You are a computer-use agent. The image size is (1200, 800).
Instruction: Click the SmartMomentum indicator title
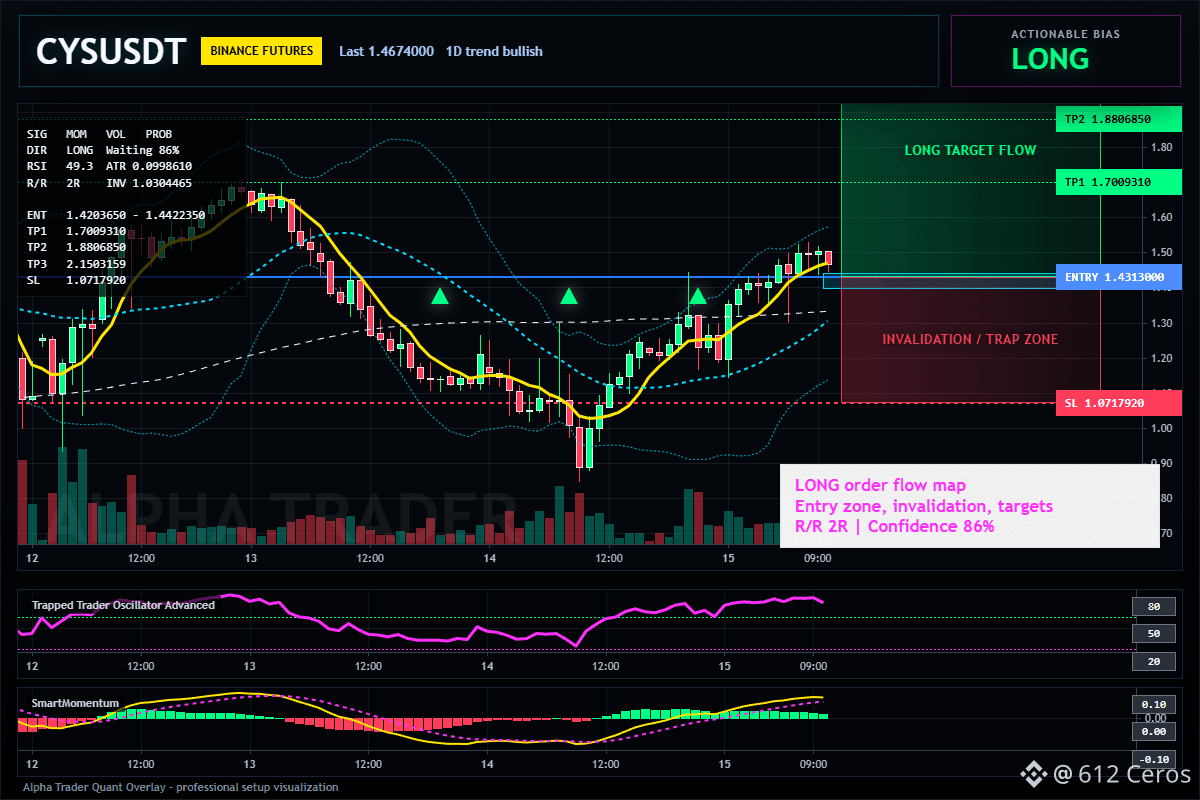click(x=75, y=703)
